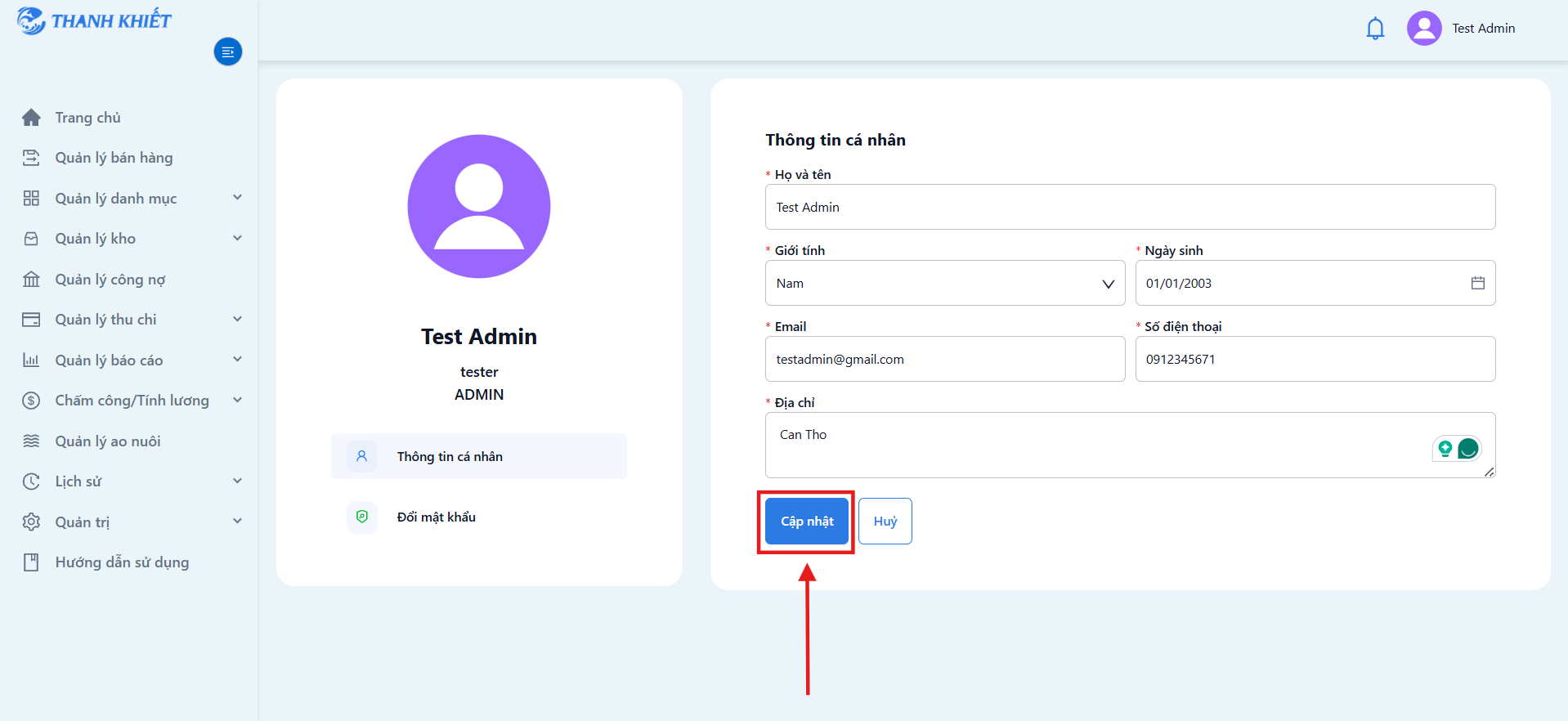
Task: Click the tester username text
Action: [x=479, y=372]
